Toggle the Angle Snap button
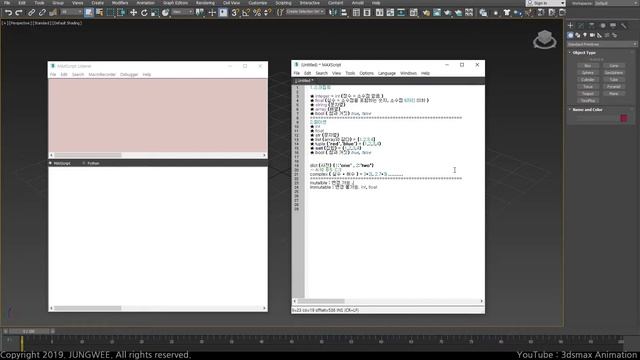Screen dimensions: 640x360 pos(246,13)
